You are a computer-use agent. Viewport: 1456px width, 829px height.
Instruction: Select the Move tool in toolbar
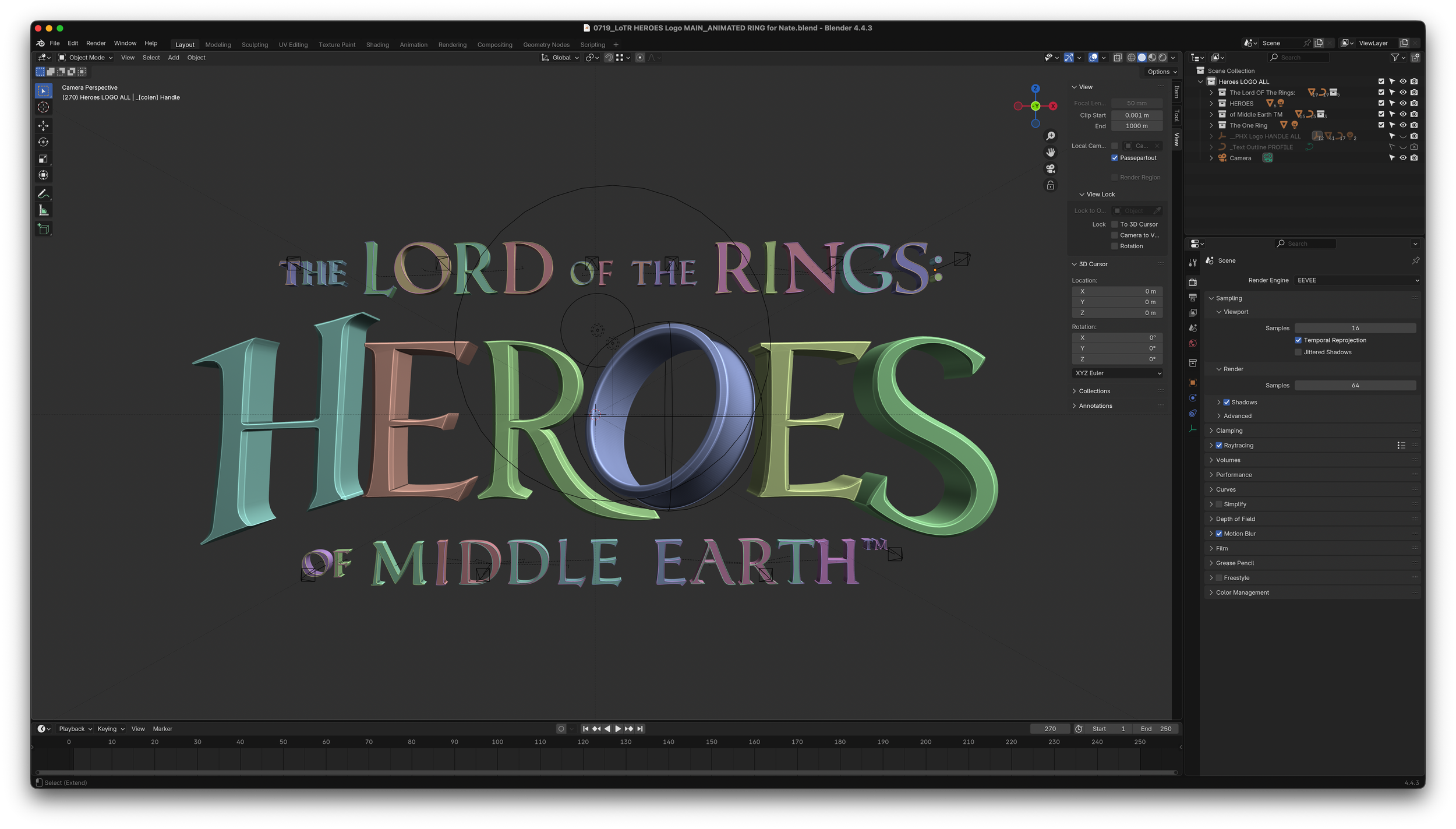point(43,126)
